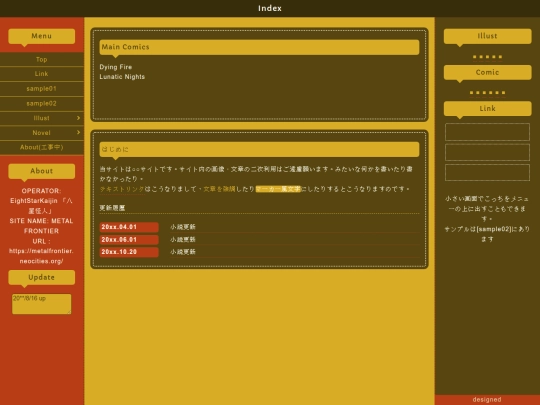This screenshot has height=405, width=540.
Task: Click the 20xx.10.20 update date badge
Action: click(129, 252)
